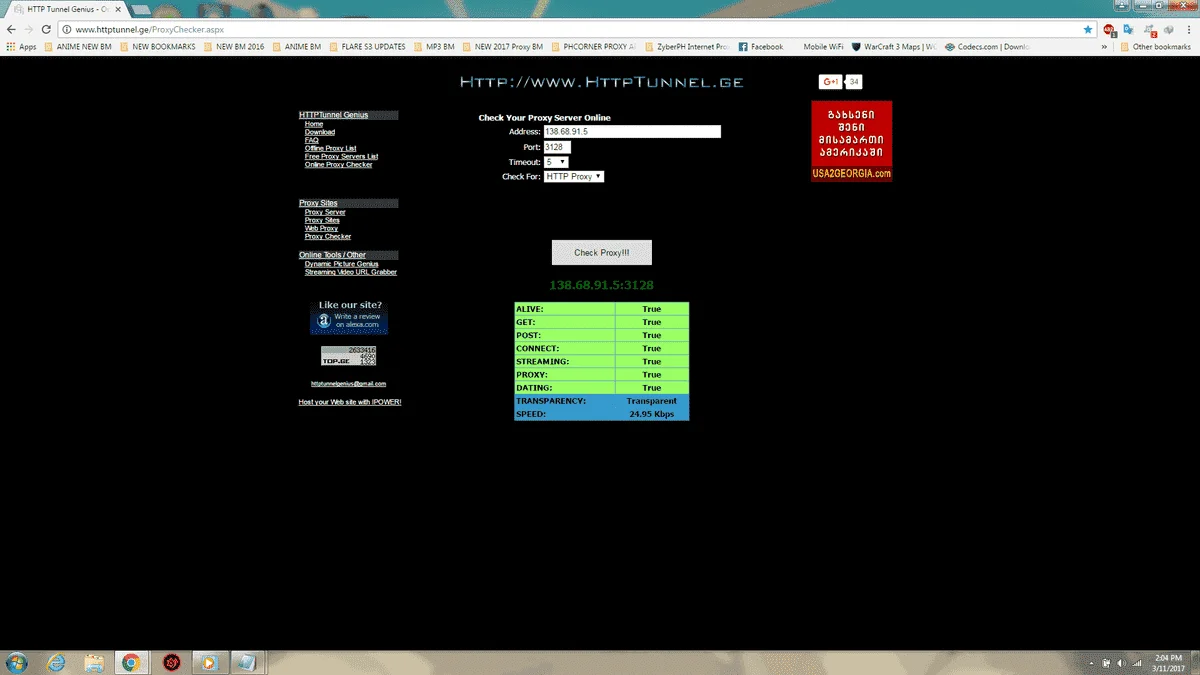Viewport: 1200px width, 675px height.
Task: Click the browser forward arrow
Action: point(29,30)
